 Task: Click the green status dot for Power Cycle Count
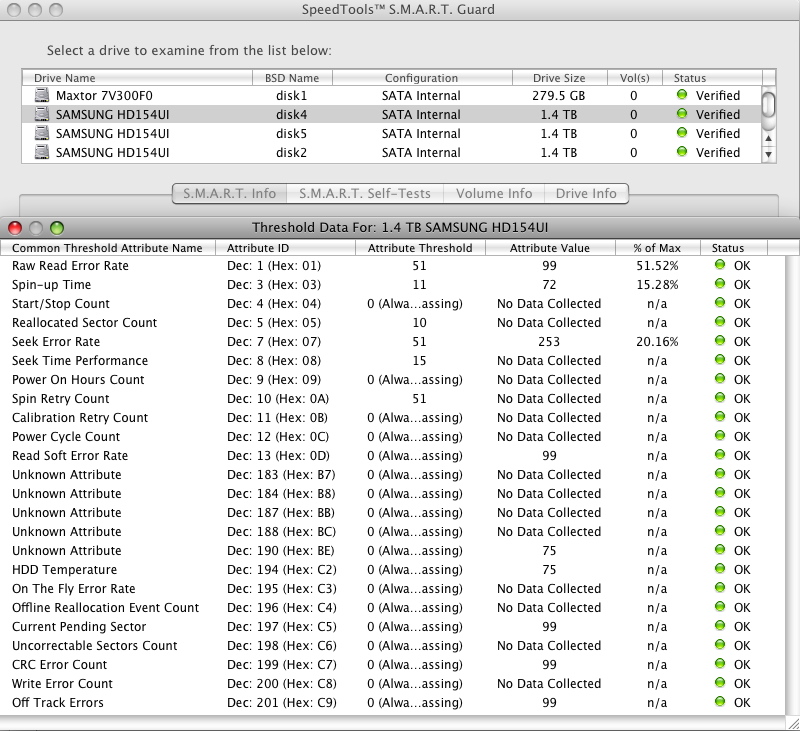click(720, 435)
